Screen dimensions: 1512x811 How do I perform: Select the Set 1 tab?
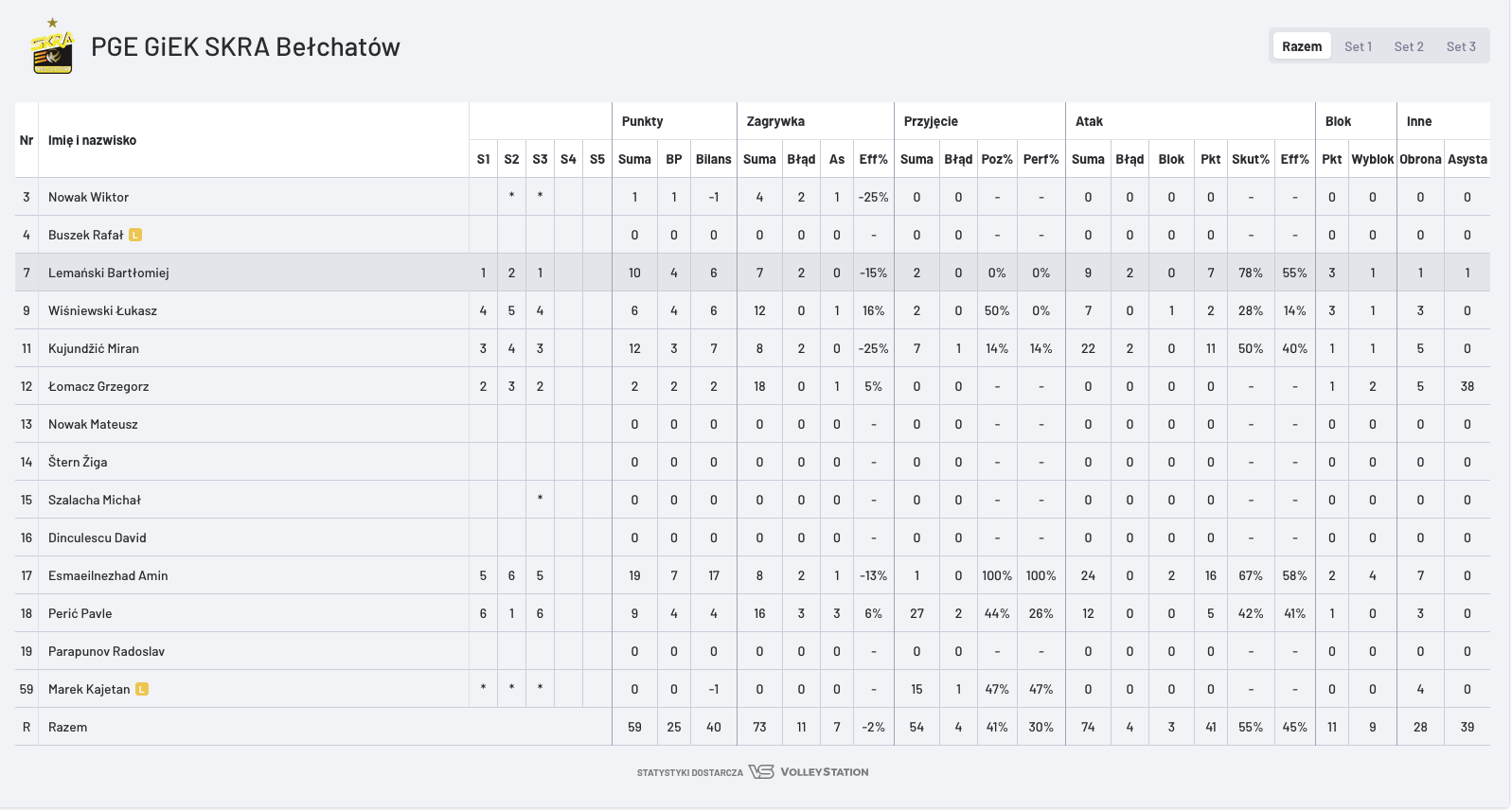[x=1358, y=46]
